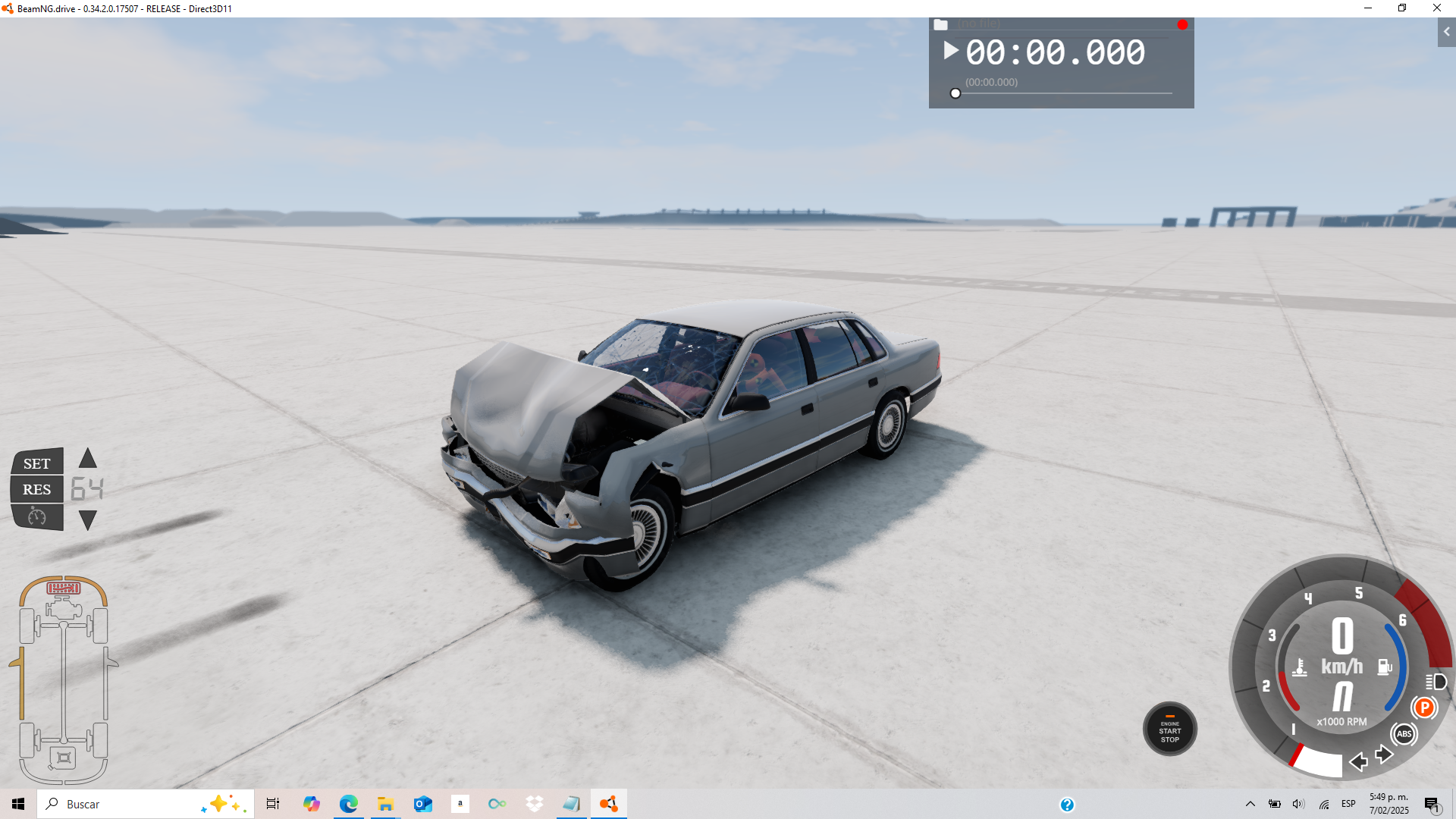Click the replay play button
Screen dimensions: 1456x819
coord(950,51)
